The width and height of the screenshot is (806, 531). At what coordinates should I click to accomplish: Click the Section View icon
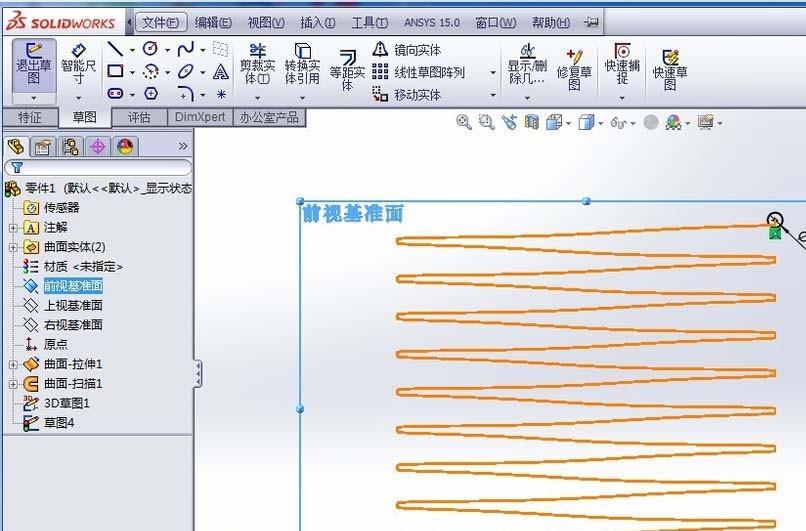click(532, 122)
